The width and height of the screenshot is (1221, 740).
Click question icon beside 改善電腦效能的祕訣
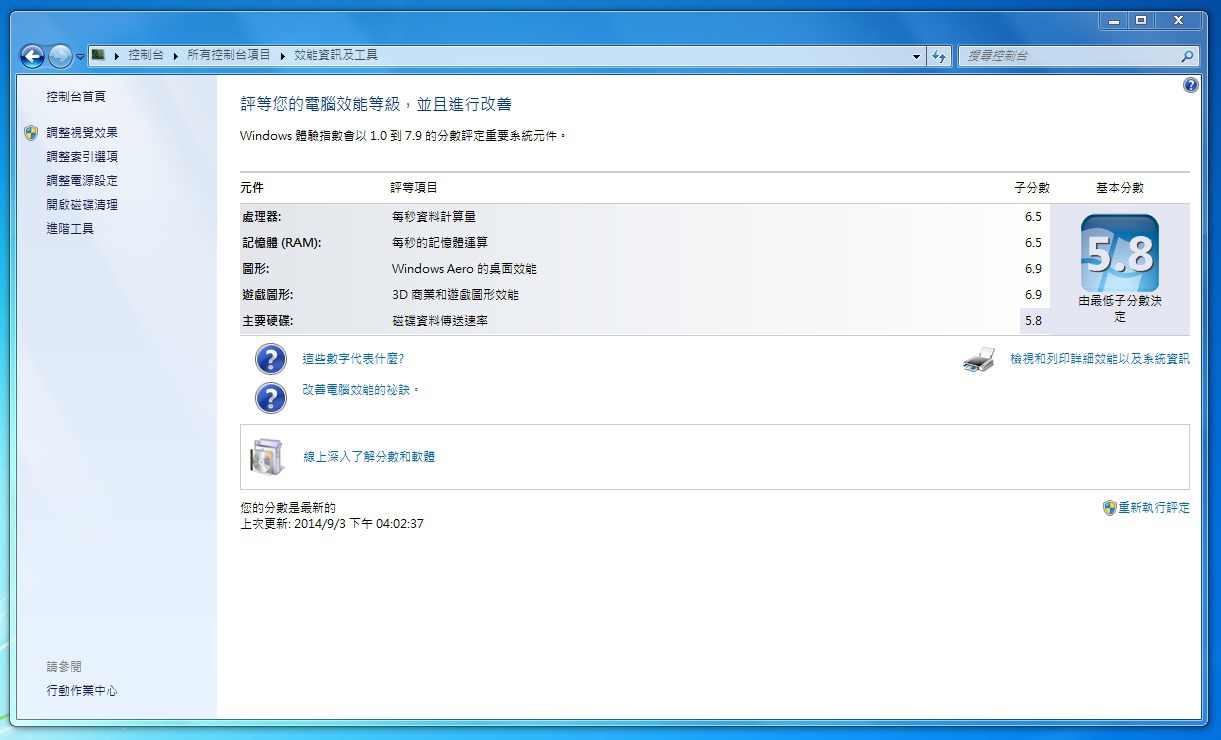(271, 397)
